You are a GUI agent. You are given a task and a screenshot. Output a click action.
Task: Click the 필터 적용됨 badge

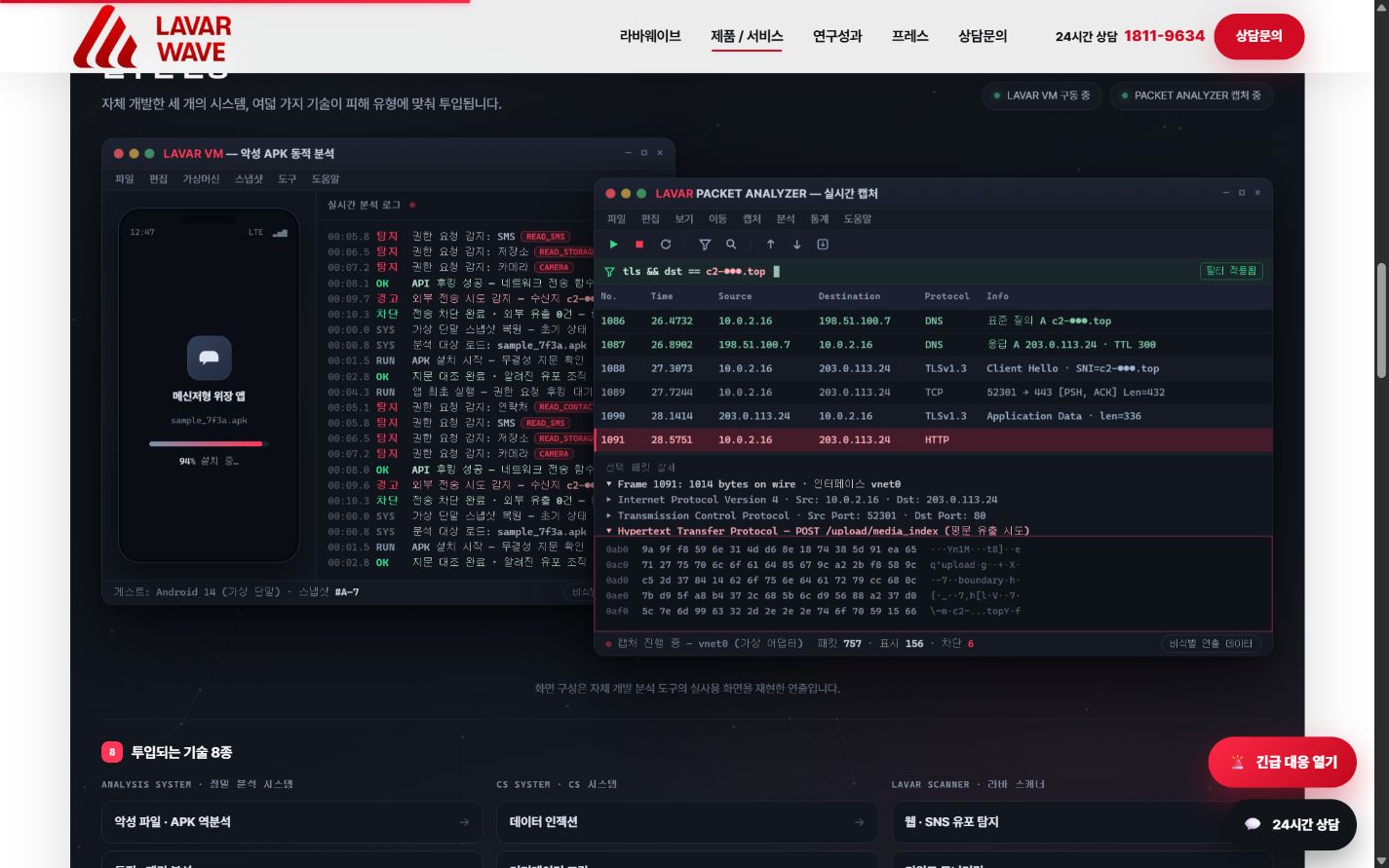(1231, 271)
